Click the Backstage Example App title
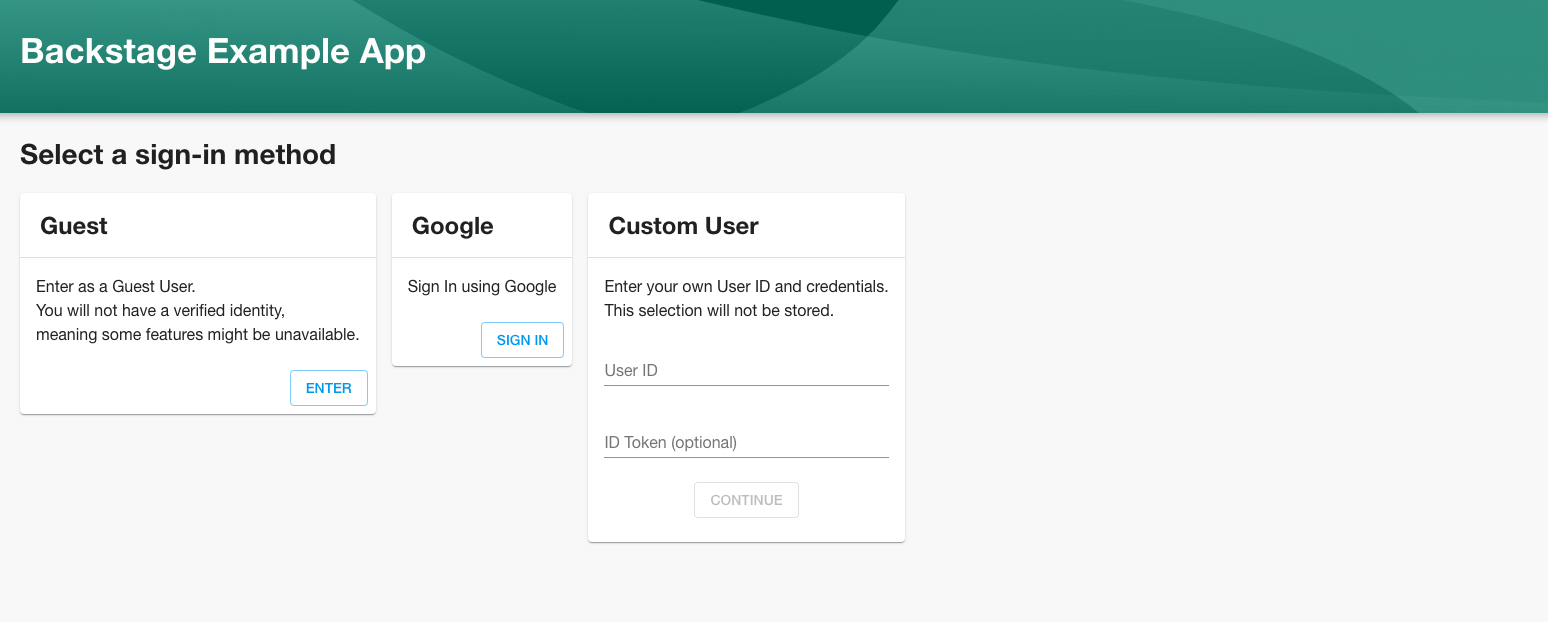Viewport: 1548px width, 622px height. tap(223, 51)
